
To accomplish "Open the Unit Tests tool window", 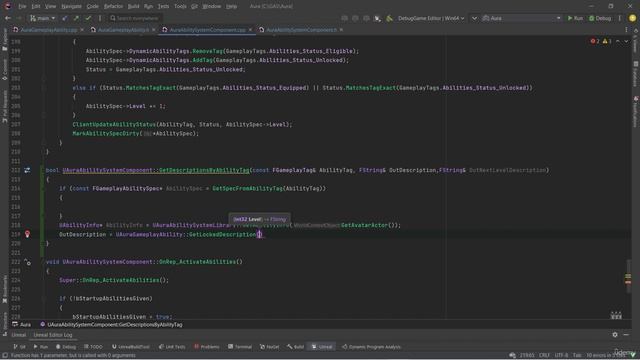I will 172,347.
